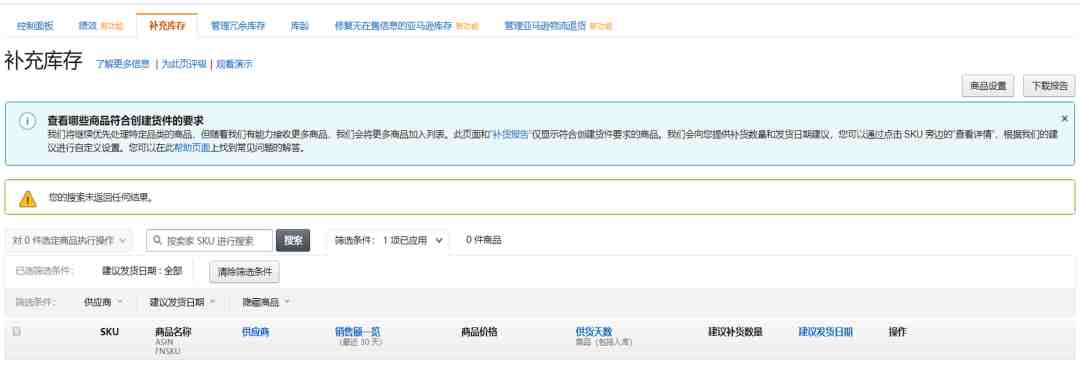Click the 清除筛选条件 button

click(x=245, y=272)
